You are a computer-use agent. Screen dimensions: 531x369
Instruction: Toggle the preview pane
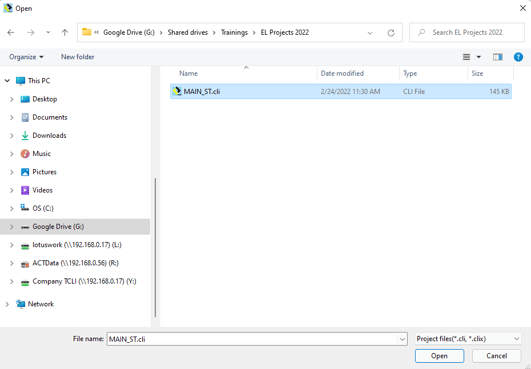pyautogui.click(x=497, y=57)
